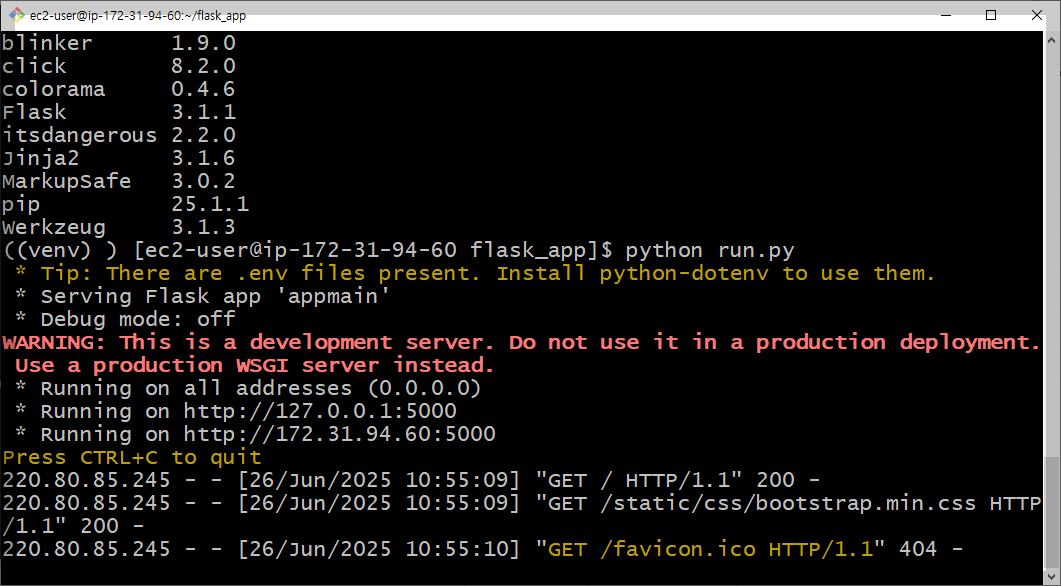Click the Serving Flask app 'appmain' line

tap(202, 296)
